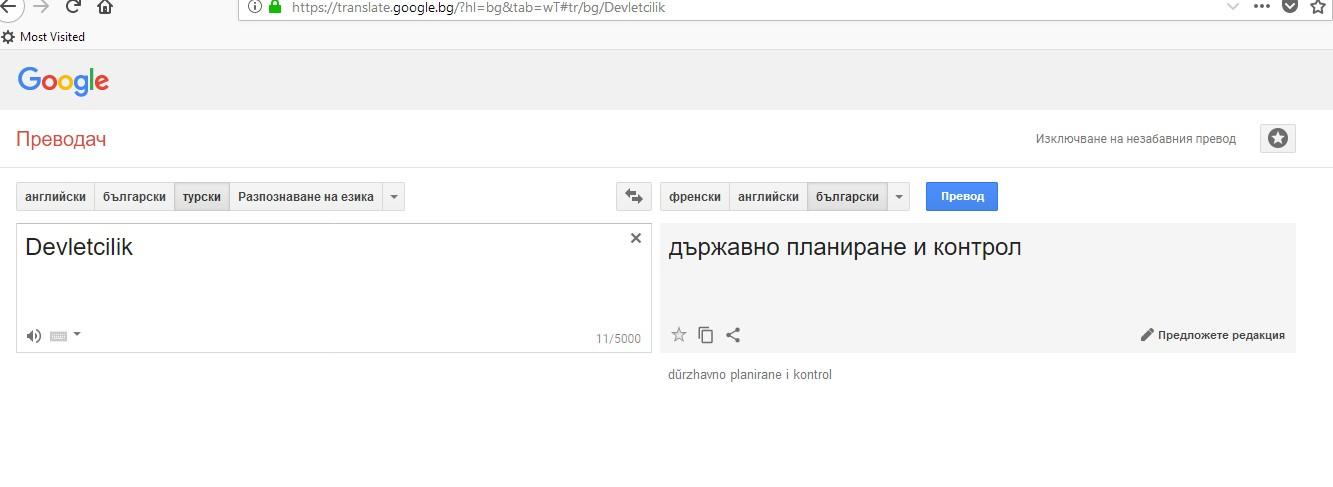Click the swap languages icon

pos(633,197)
